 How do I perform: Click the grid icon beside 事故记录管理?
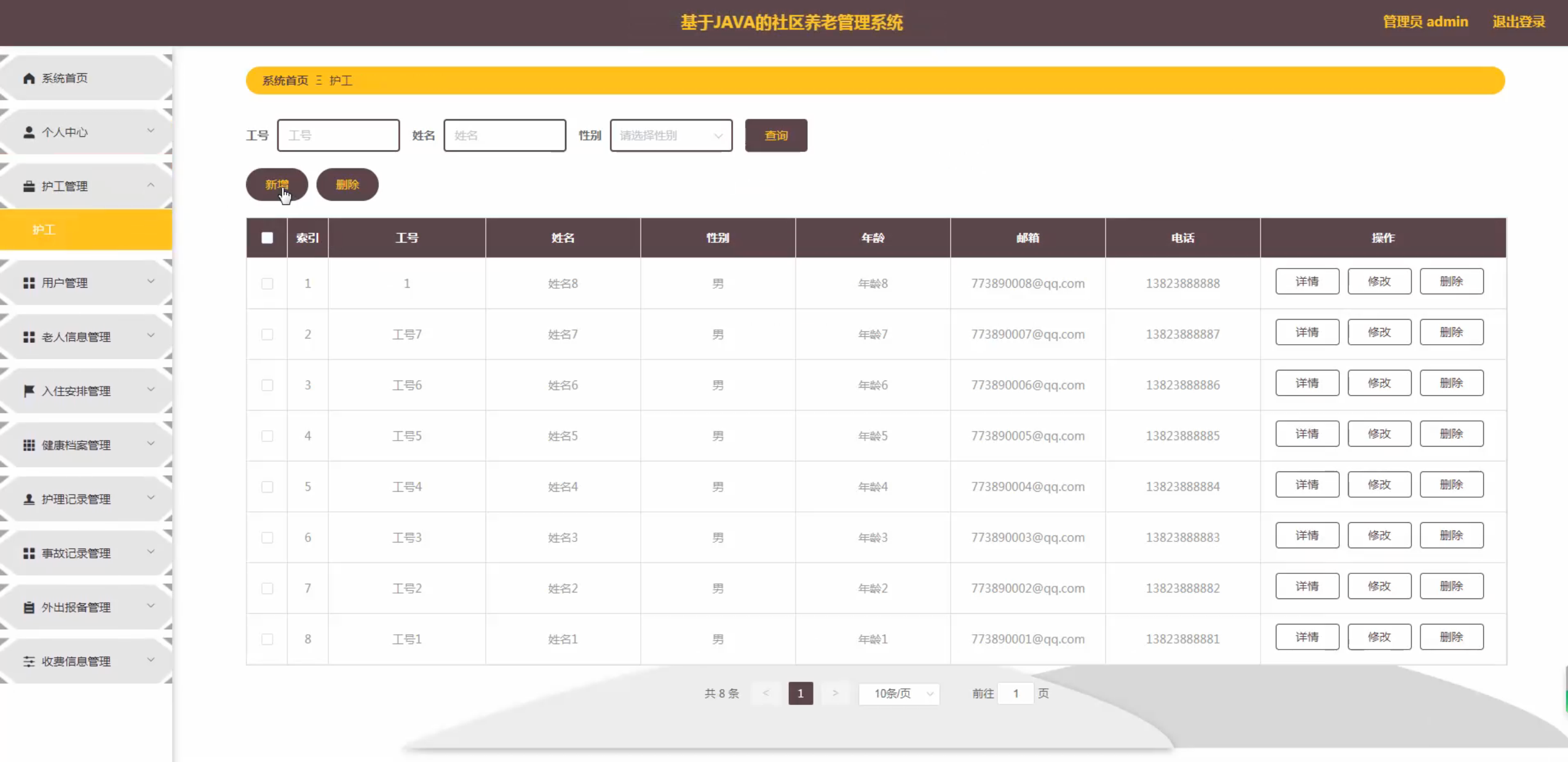(29, 553)
